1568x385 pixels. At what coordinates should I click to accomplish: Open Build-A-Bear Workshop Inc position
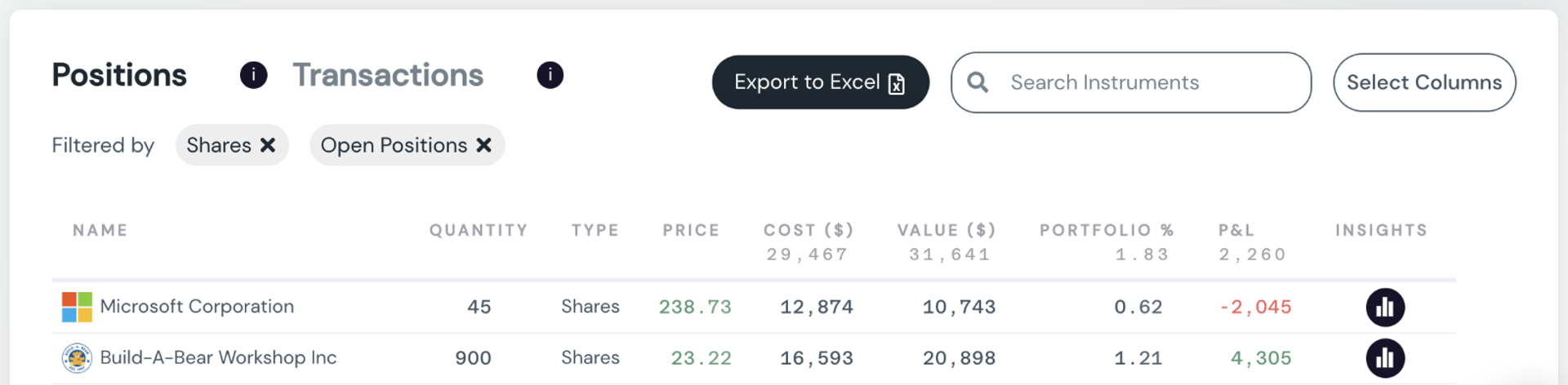[x=218, y=358]
